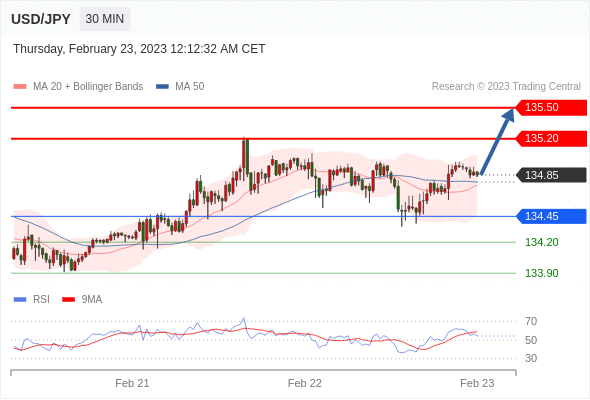Select the 135.50 red resistance label
Screen dimensions: 590x400
point(551,108)
